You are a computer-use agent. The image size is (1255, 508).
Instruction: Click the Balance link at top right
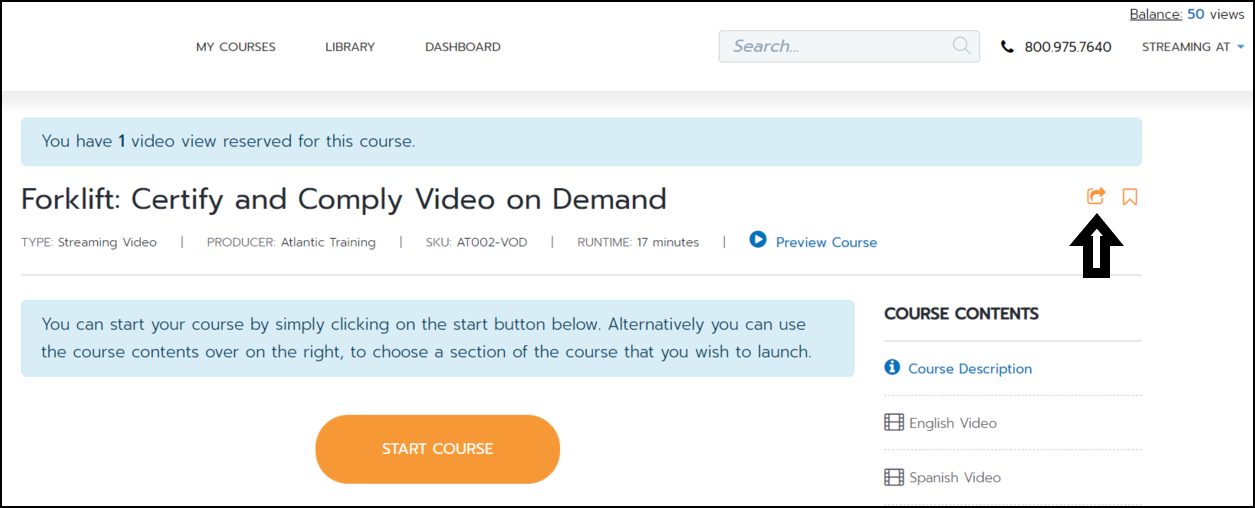point(1156,14)
